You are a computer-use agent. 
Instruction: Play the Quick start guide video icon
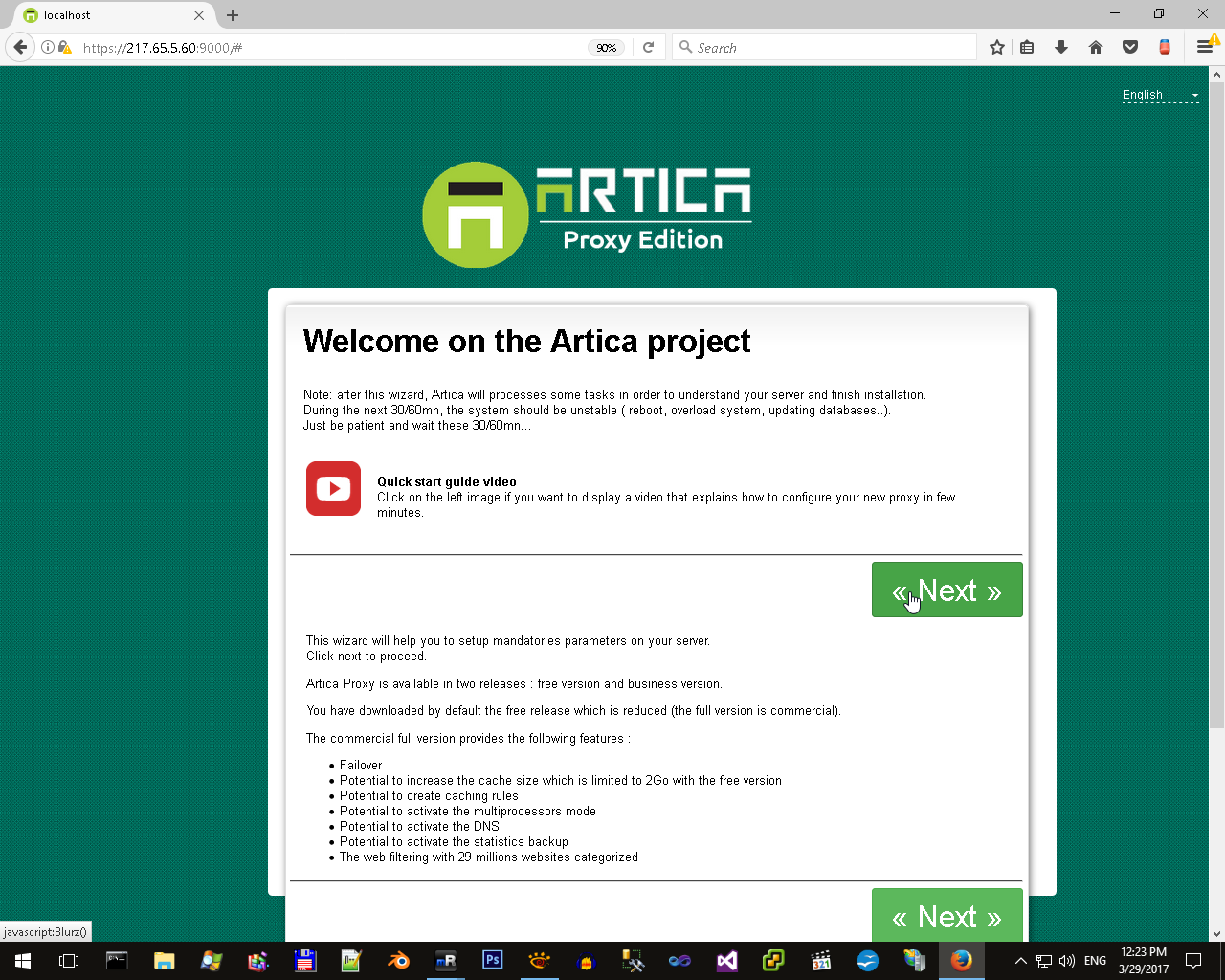coord(333,488)
